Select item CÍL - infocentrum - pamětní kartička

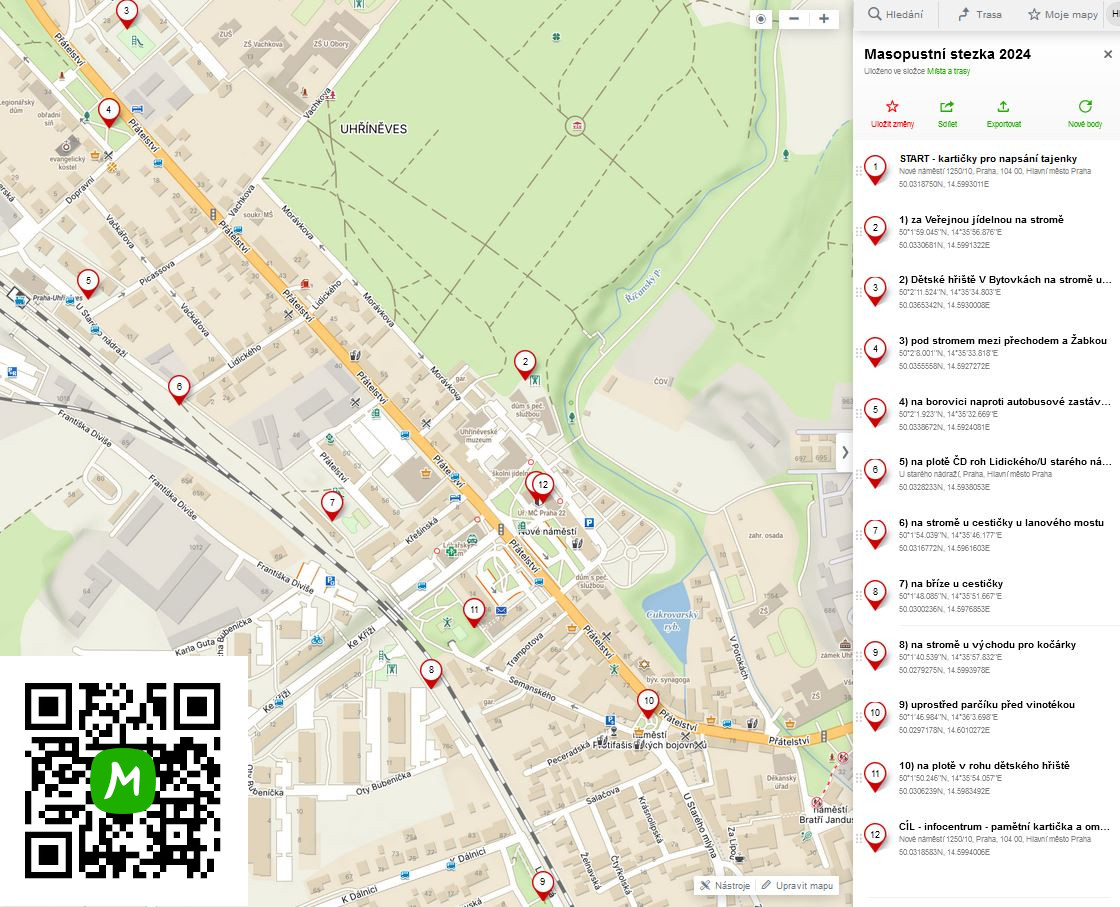click(x=986, y=839)
